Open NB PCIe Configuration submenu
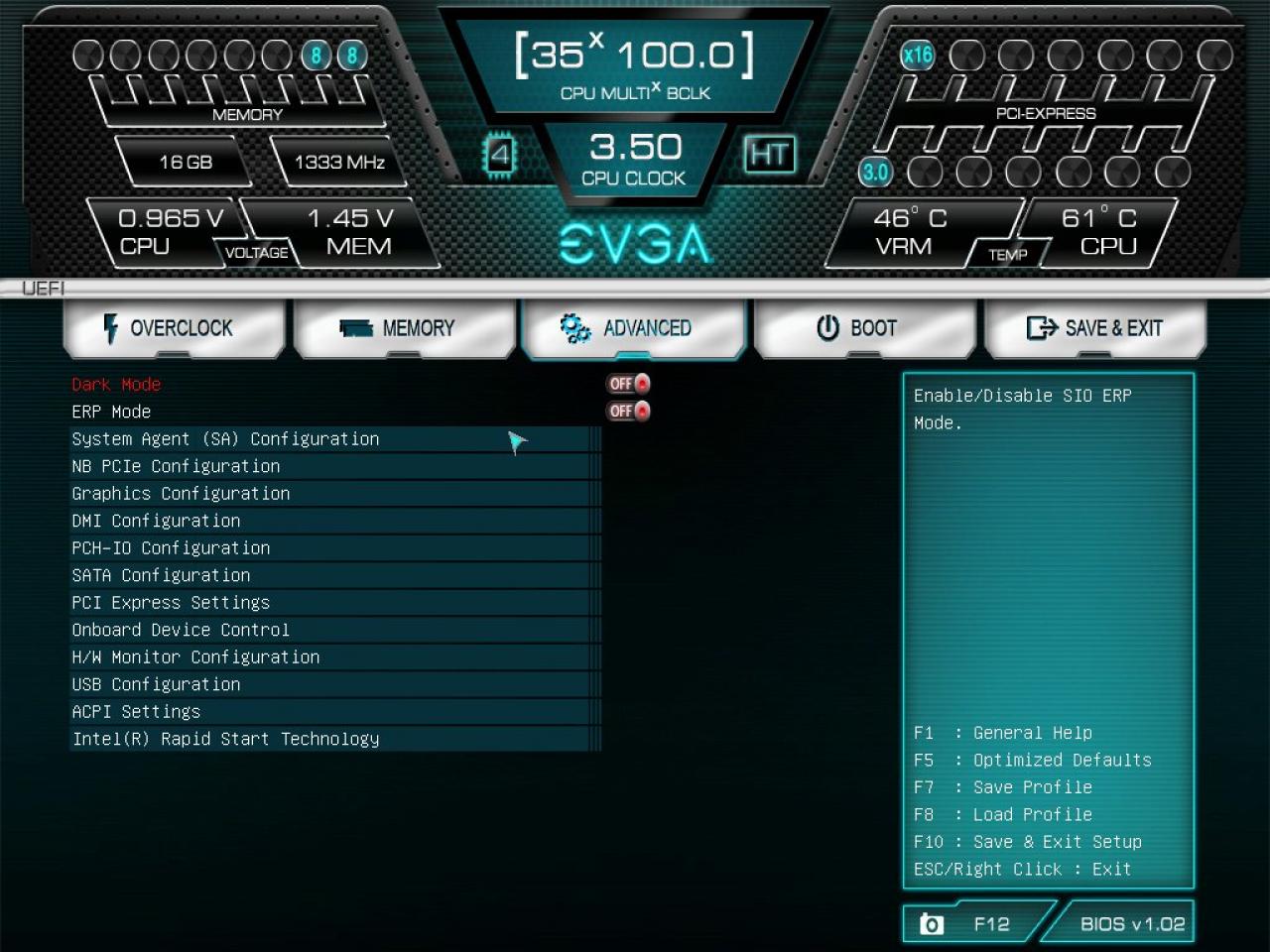 click(x=335, y=466)
